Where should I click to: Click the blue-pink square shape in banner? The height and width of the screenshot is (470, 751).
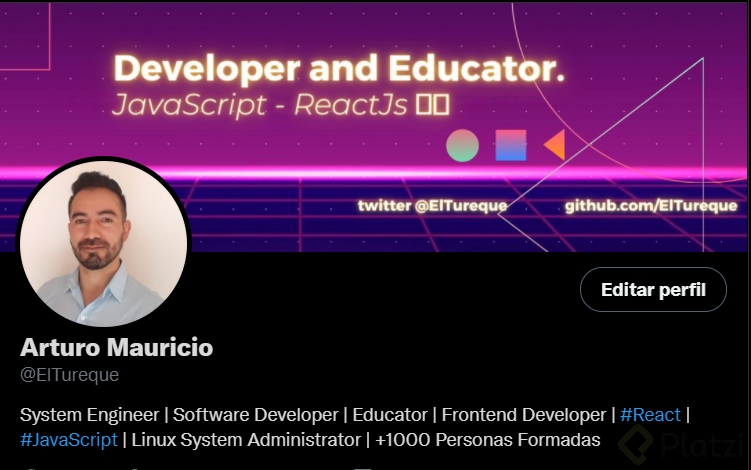coord(511,145)
